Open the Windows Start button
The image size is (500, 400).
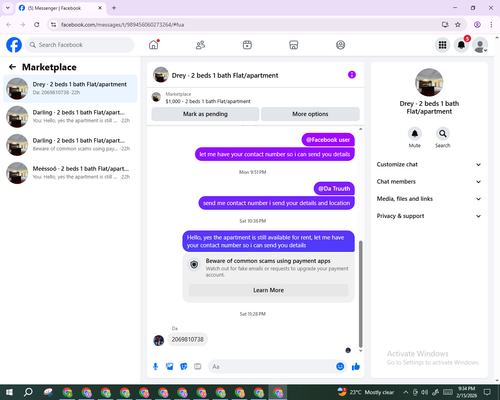pyautogui.click(x=9, y=392)
